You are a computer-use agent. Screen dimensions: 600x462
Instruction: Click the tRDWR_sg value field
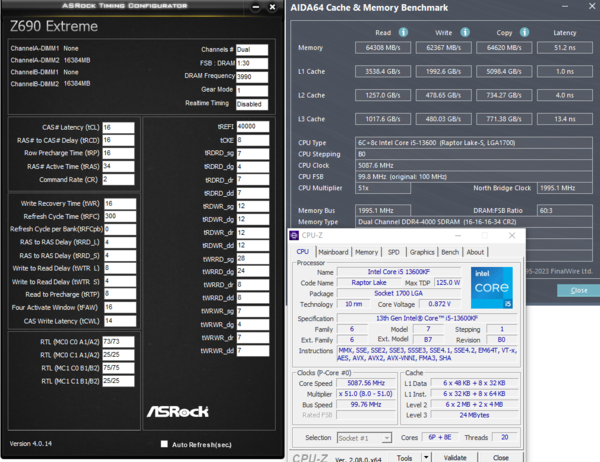253,206
